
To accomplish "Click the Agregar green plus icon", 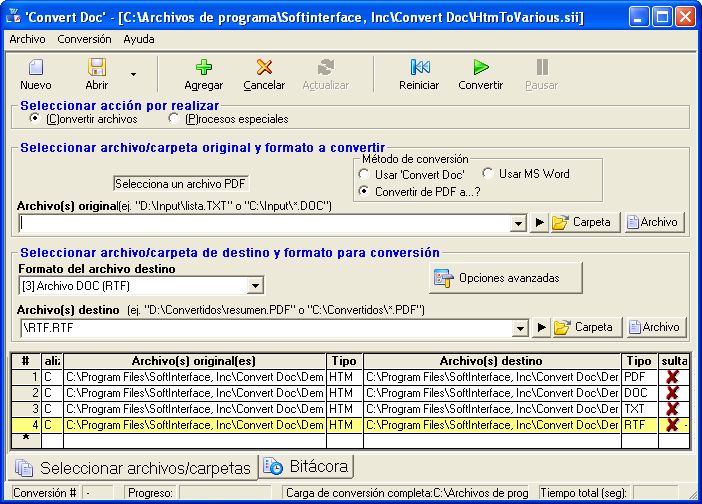I will point(204,67).
